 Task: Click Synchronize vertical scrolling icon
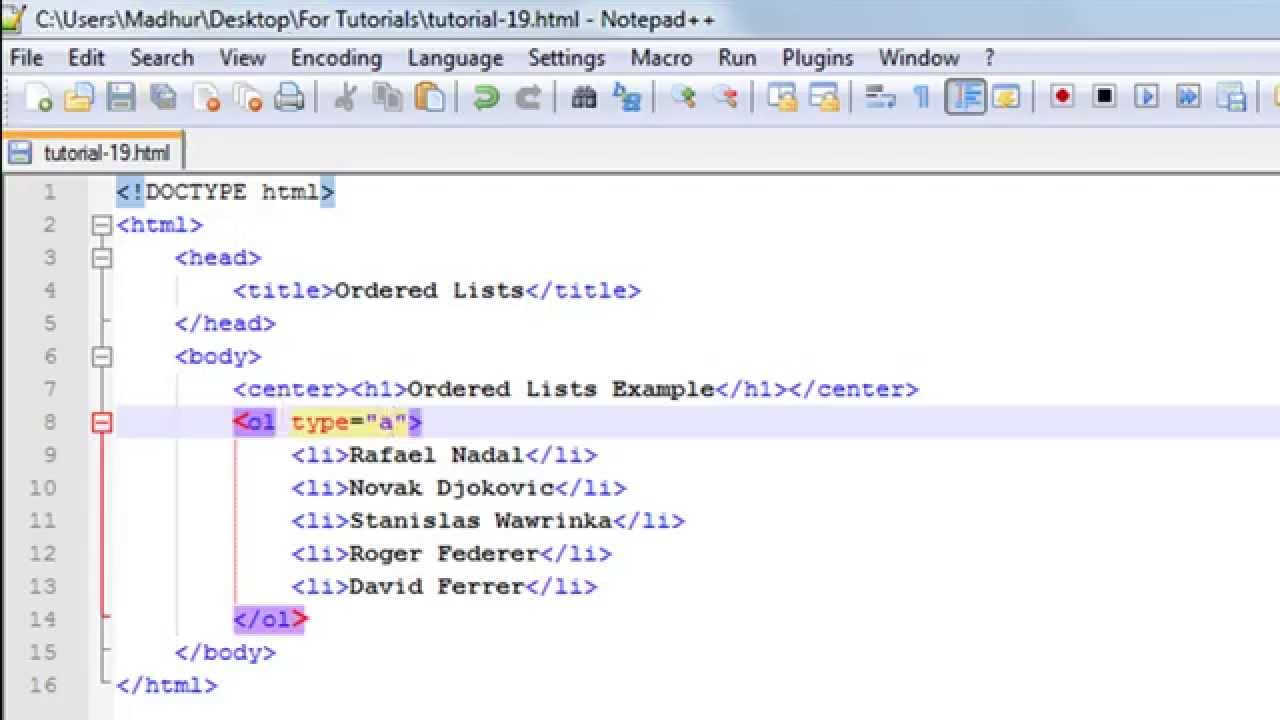(781, 97)
